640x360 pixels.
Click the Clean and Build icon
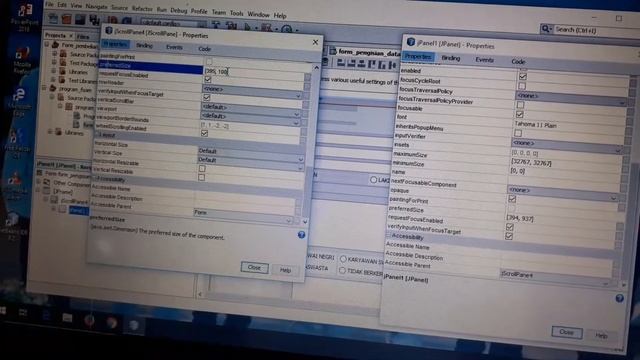point(231,26)
